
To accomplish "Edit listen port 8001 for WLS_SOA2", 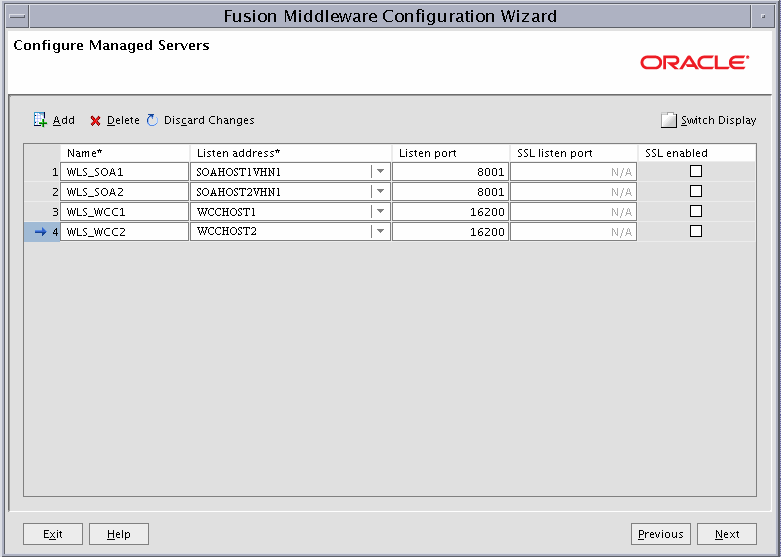I will (450, 191).
